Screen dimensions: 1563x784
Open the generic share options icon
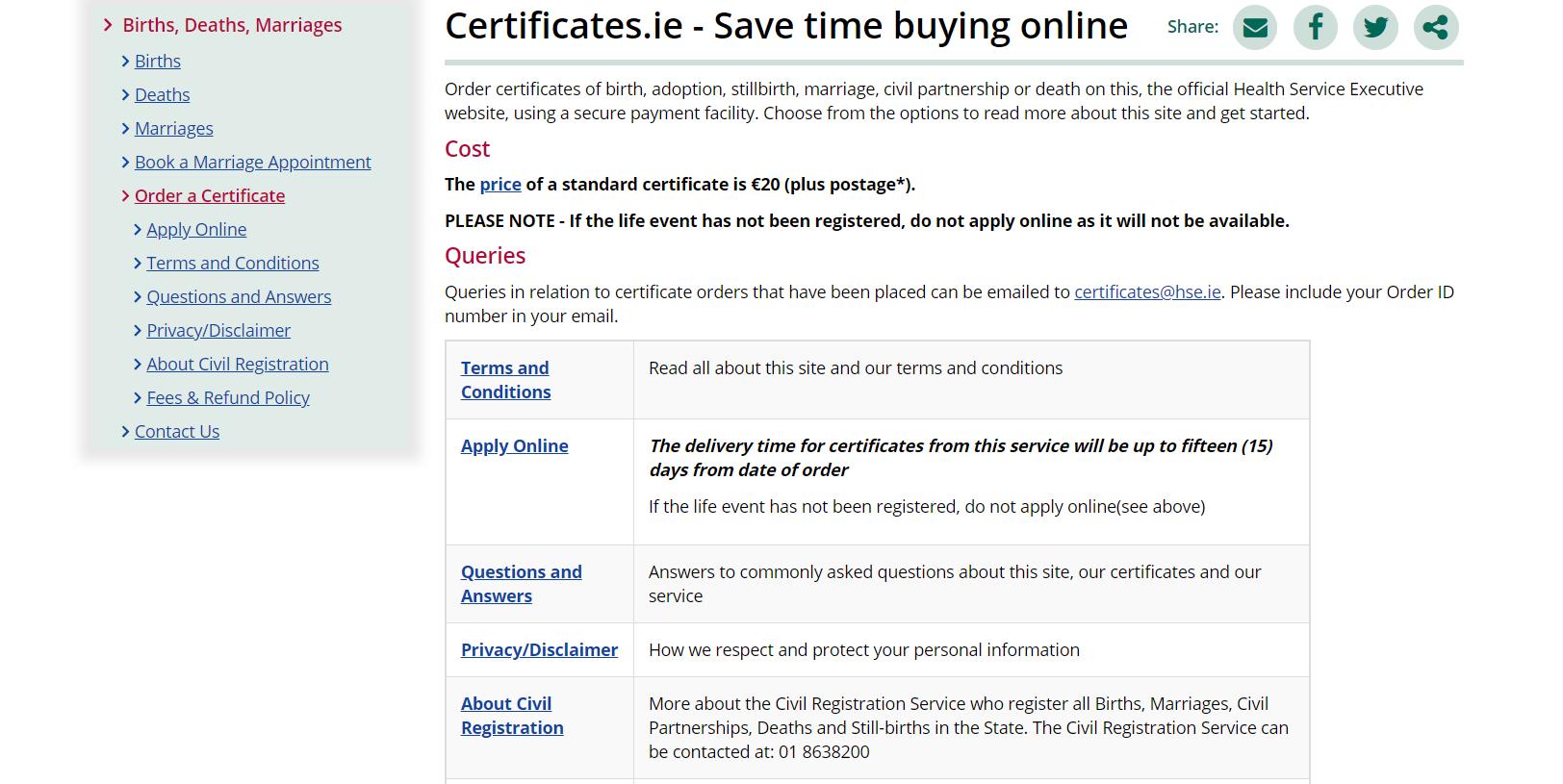pyautogui.click(x=1436, y=27)
